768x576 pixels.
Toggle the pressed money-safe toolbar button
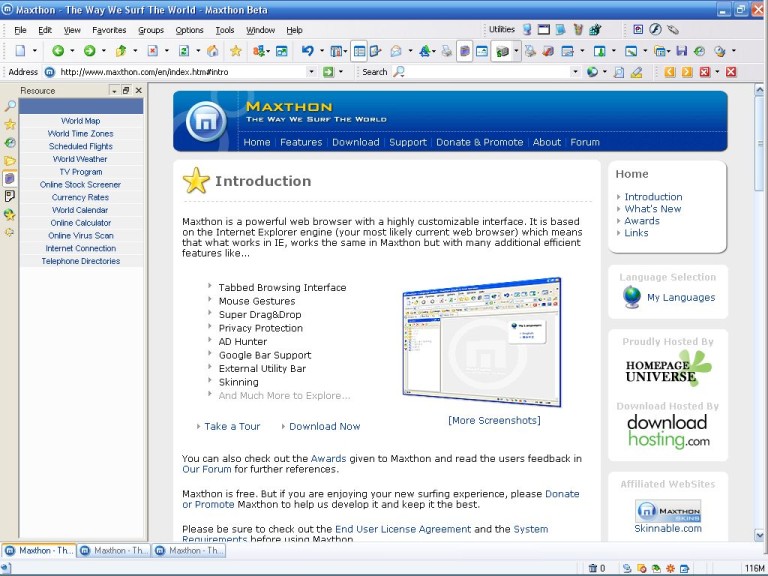click(502, 50)
